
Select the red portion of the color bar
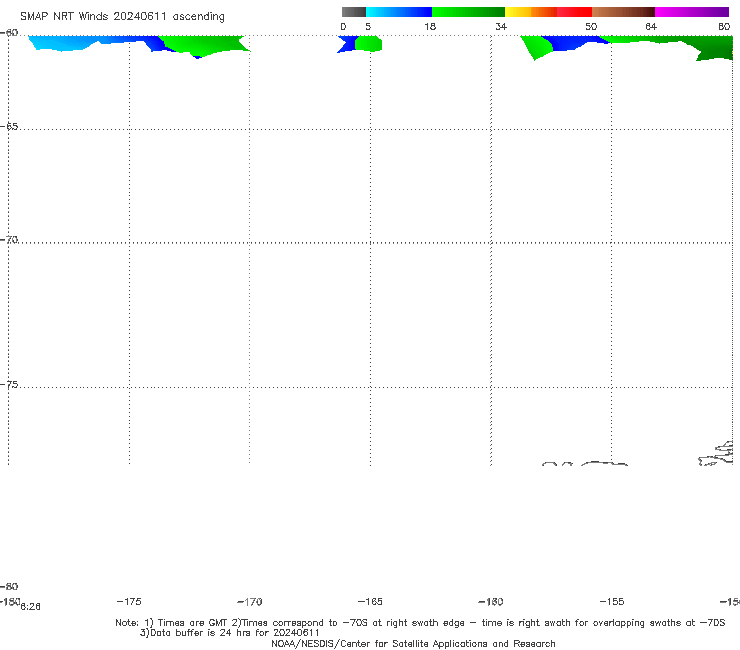[x=574, y=12]
